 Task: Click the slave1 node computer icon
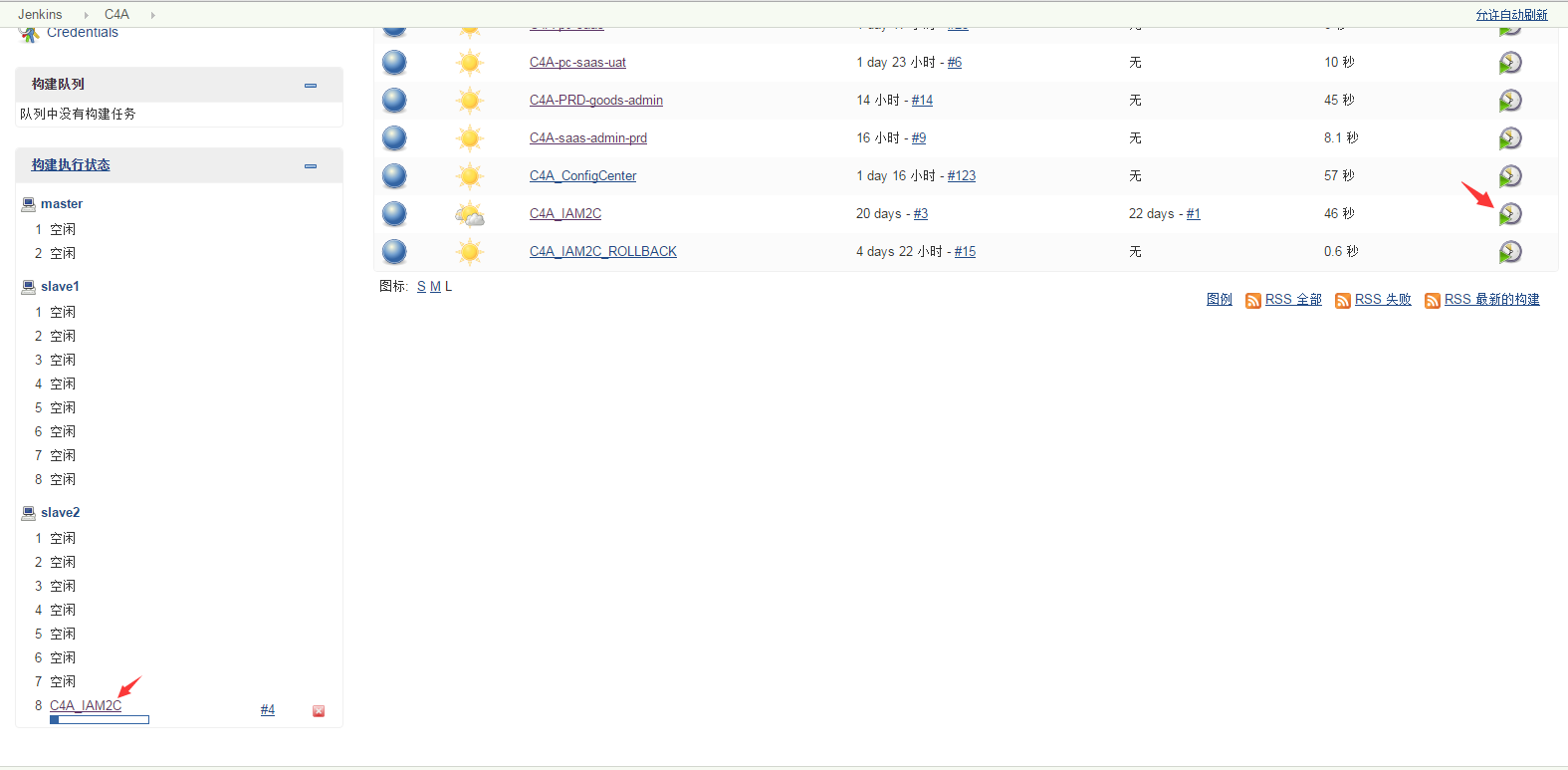pyautogui.click(x=29, y=287)
